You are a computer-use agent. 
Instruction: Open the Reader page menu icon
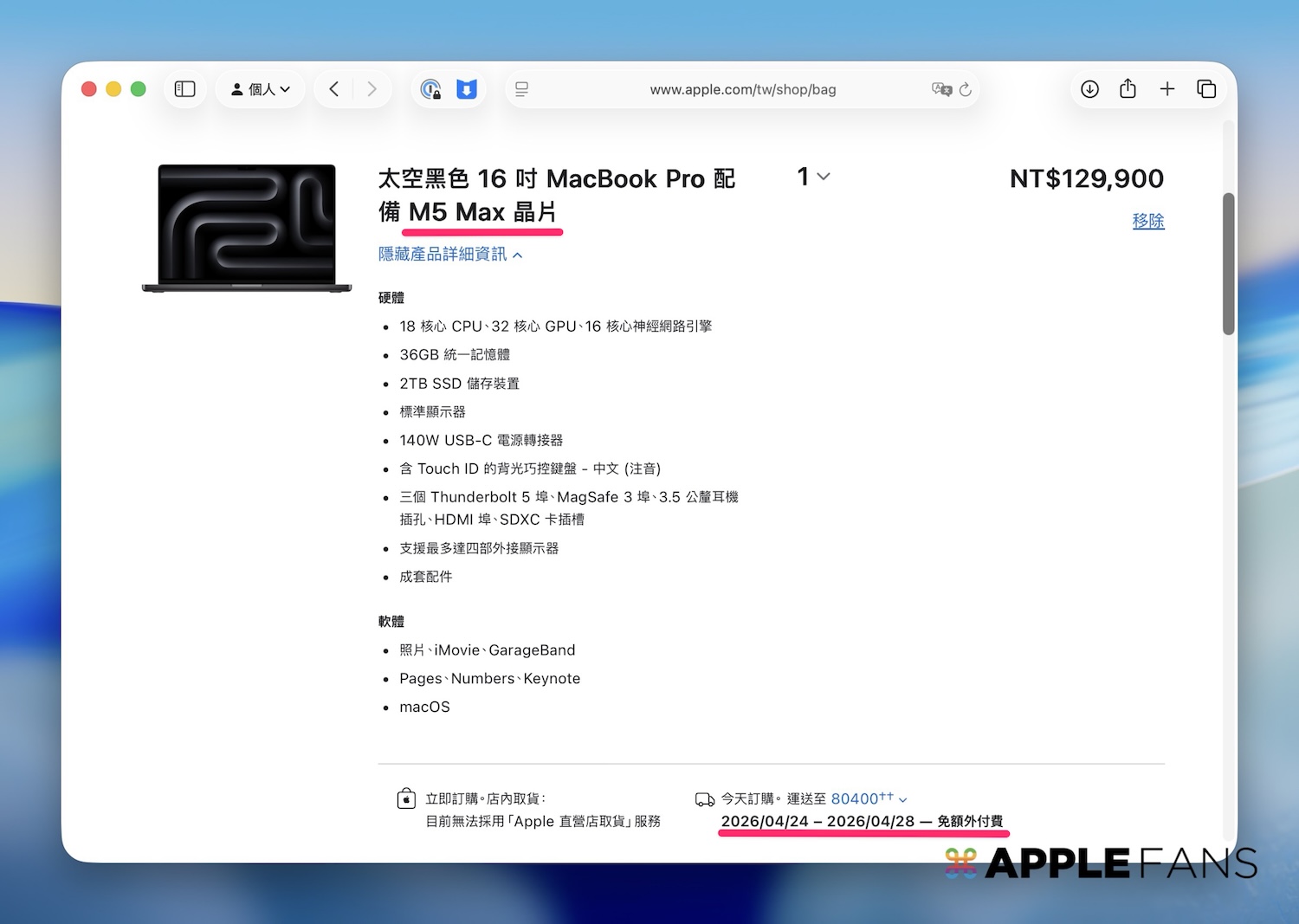click(x=522, y=89)
